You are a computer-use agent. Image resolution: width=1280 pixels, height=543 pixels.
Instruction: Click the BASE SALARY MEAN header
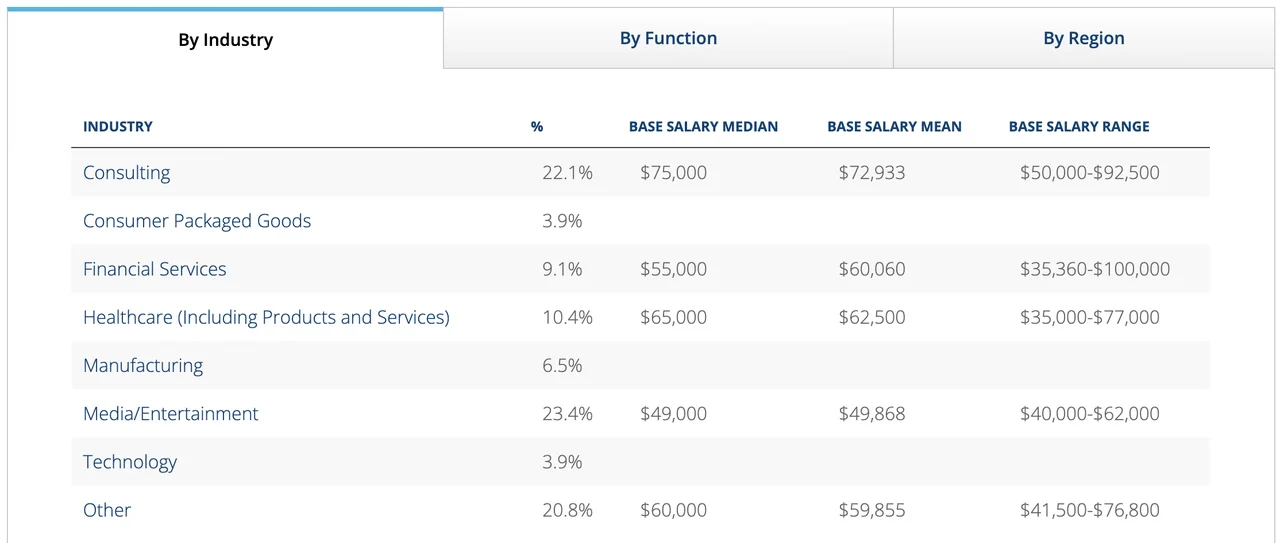[894, 127]
